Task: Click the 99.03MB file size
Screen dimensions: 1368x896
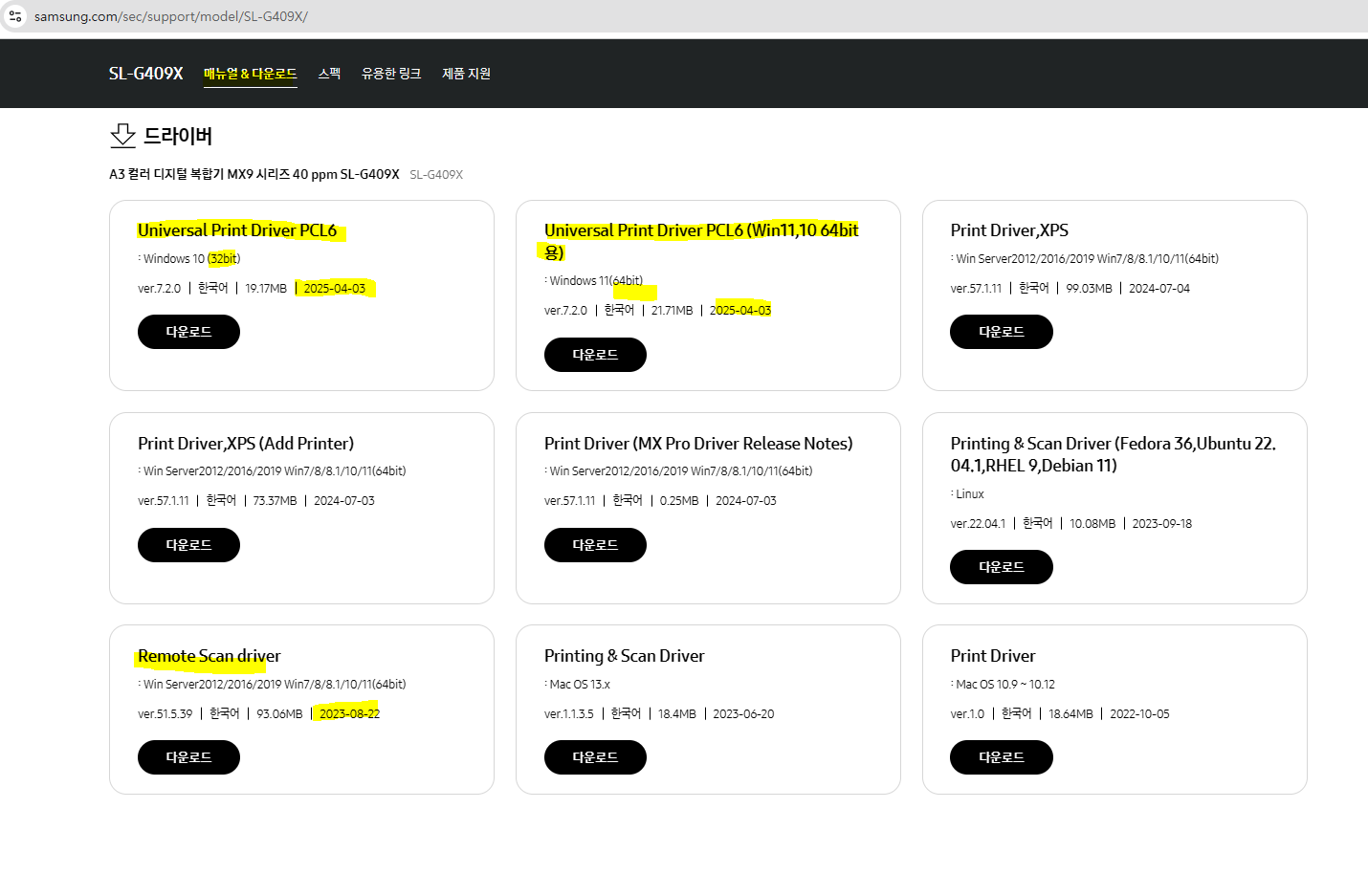Action: 1090,289
